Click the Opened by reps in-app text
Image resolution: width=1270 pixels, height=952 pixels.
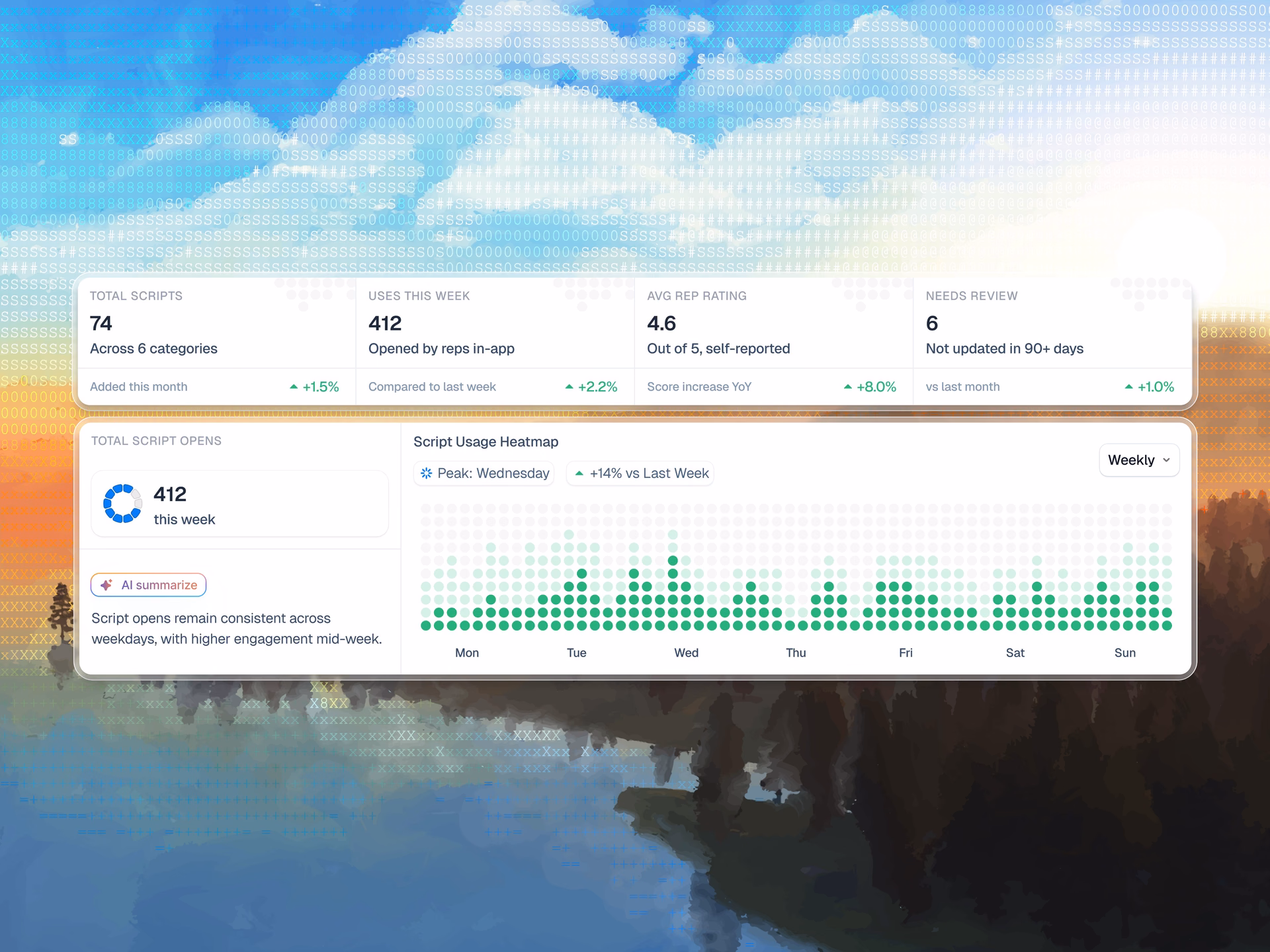click(441, 348)
